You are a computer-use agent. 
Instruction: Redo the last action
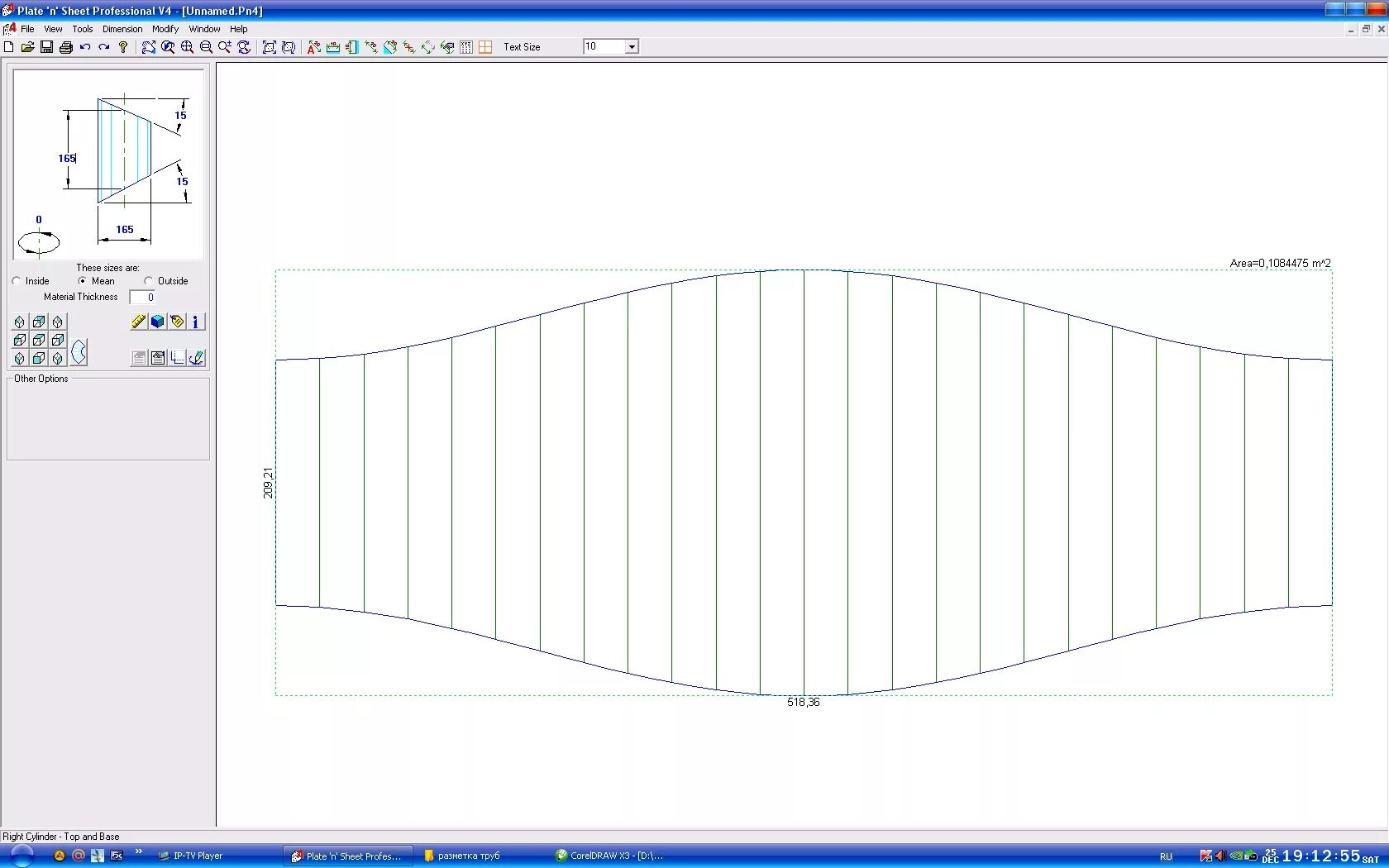(104, 47)
